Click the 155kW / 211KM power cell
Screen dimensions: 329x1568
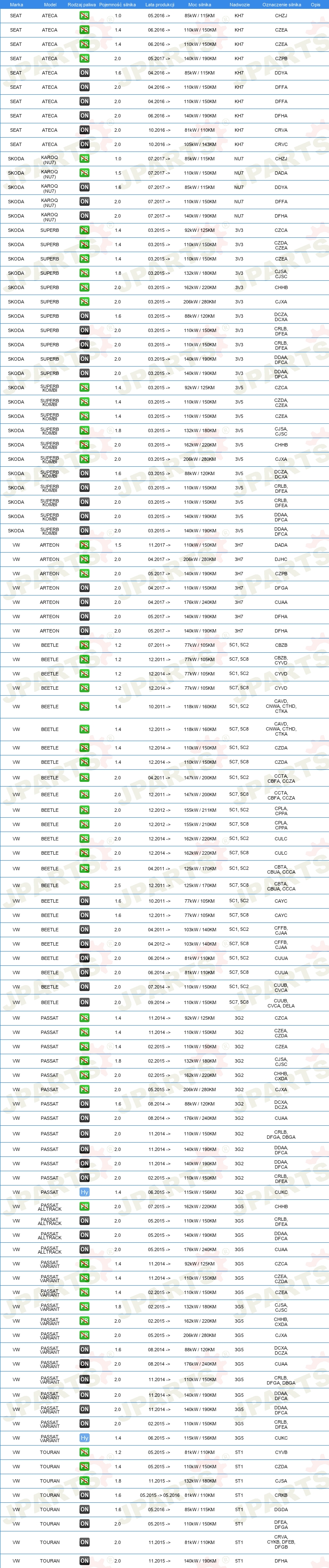click(x=200, y=810)
